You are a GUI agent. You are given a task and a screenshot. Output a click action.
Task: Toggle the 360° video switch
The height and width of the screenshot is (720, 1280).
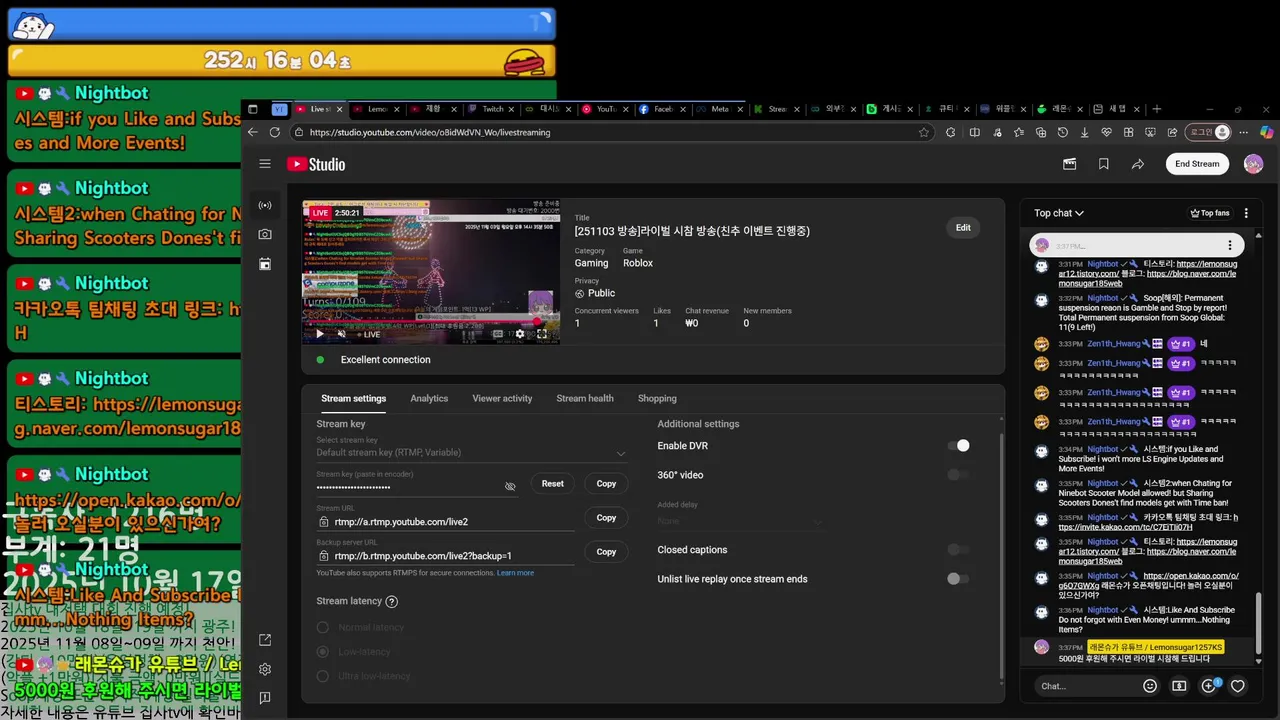[958, 475]
